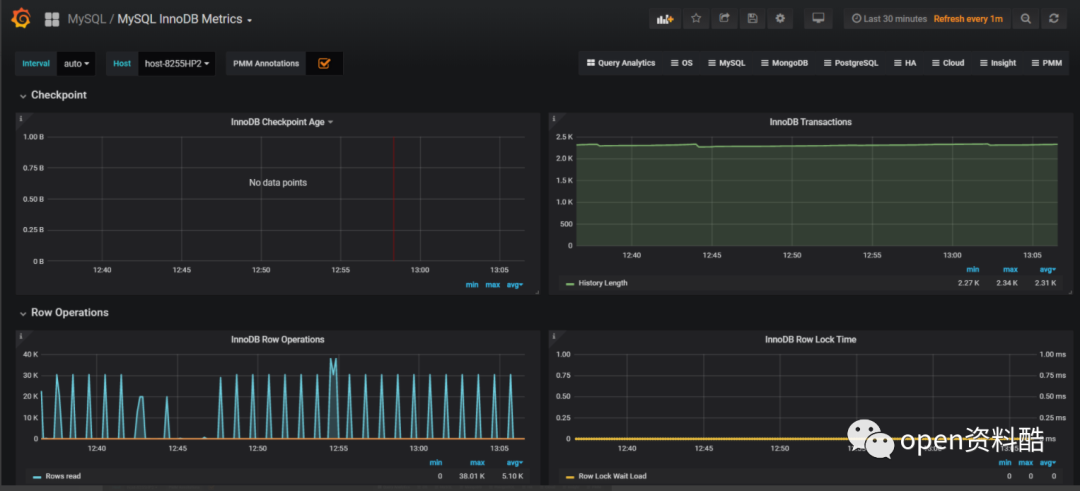
Task: Sort InnoDB Transactions legend by max
Action: tap(1010, 270)
